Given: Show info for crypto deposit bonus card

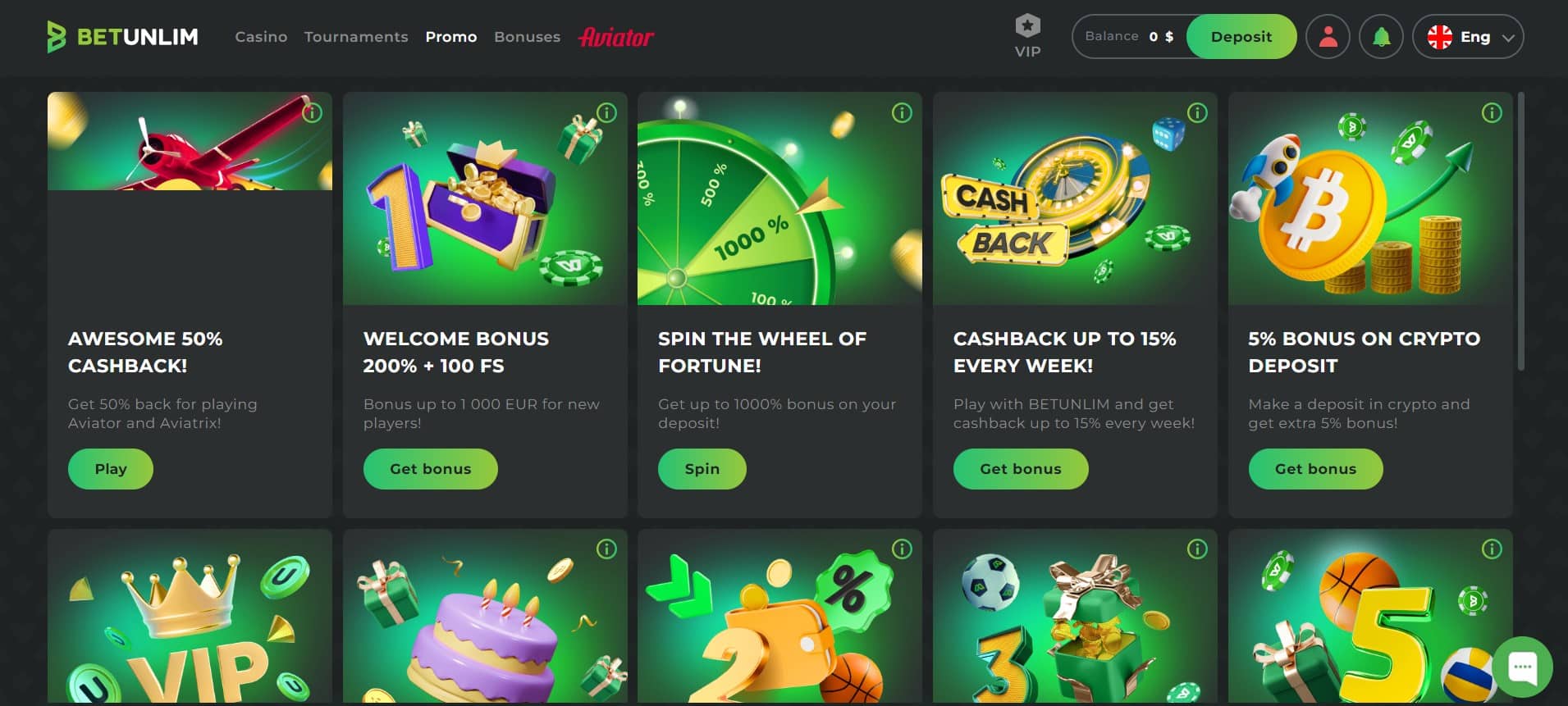Looking at the screenshot, I should [1492, 113].
